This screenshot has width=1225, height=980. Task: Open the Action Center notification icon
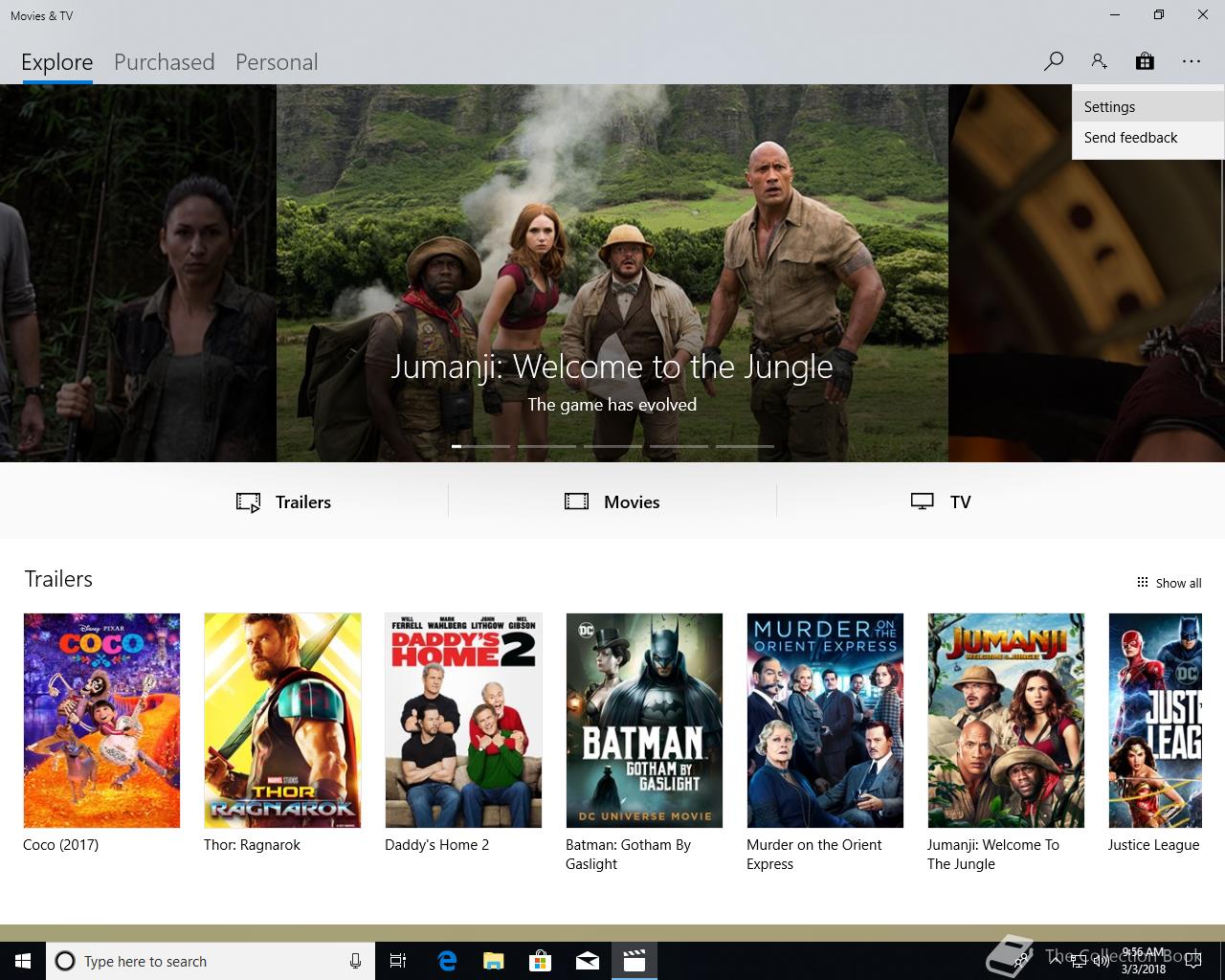click(1192, 961)
